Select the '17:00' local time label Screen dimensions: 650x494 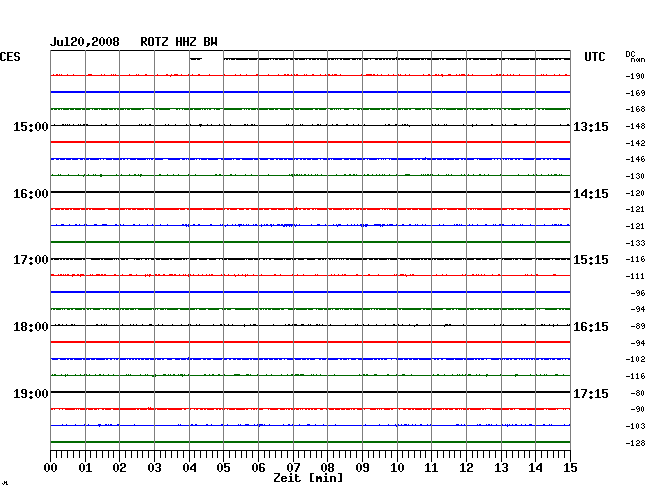point(31,260)
